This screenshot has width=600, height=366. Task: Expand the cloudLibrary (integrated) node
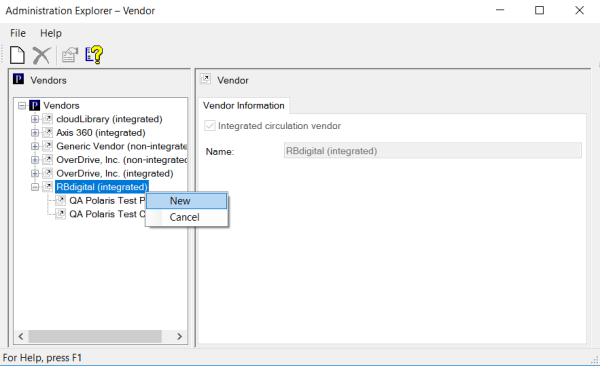tap(35, 119)
